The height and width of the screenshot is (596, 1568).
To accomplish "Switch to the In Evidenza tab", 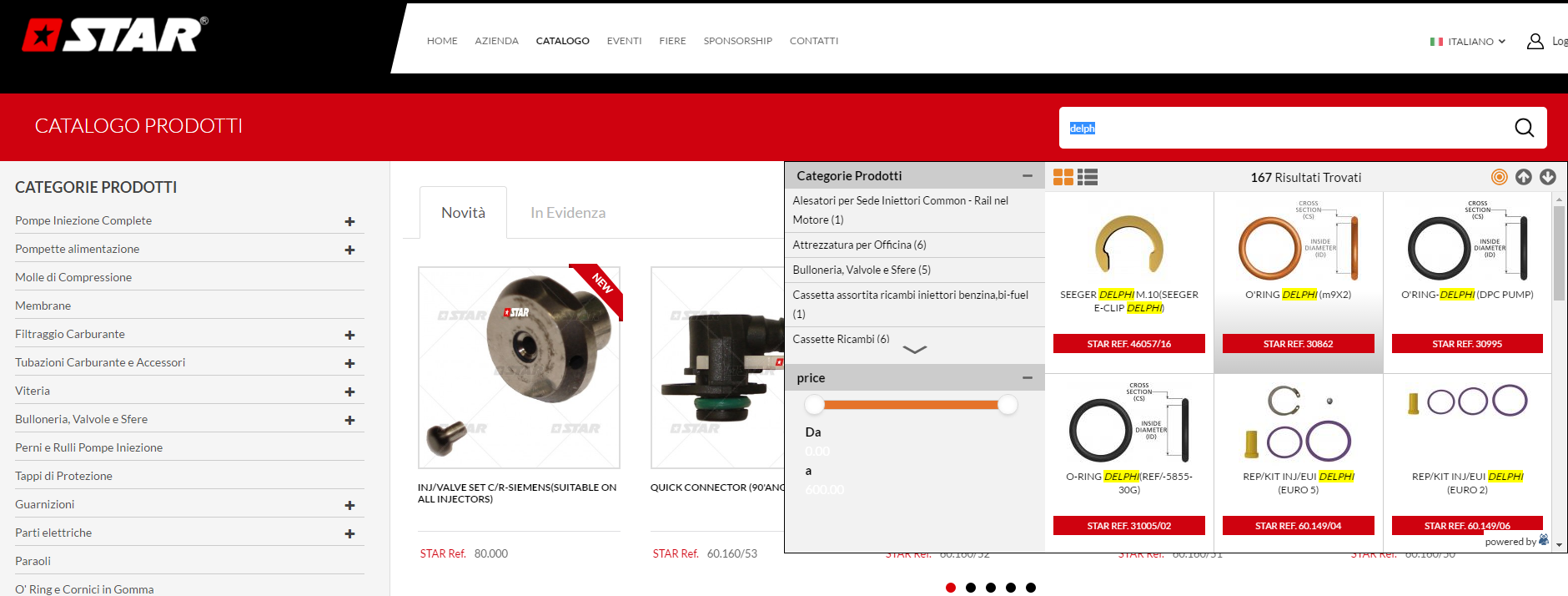I will coord(568,213).
